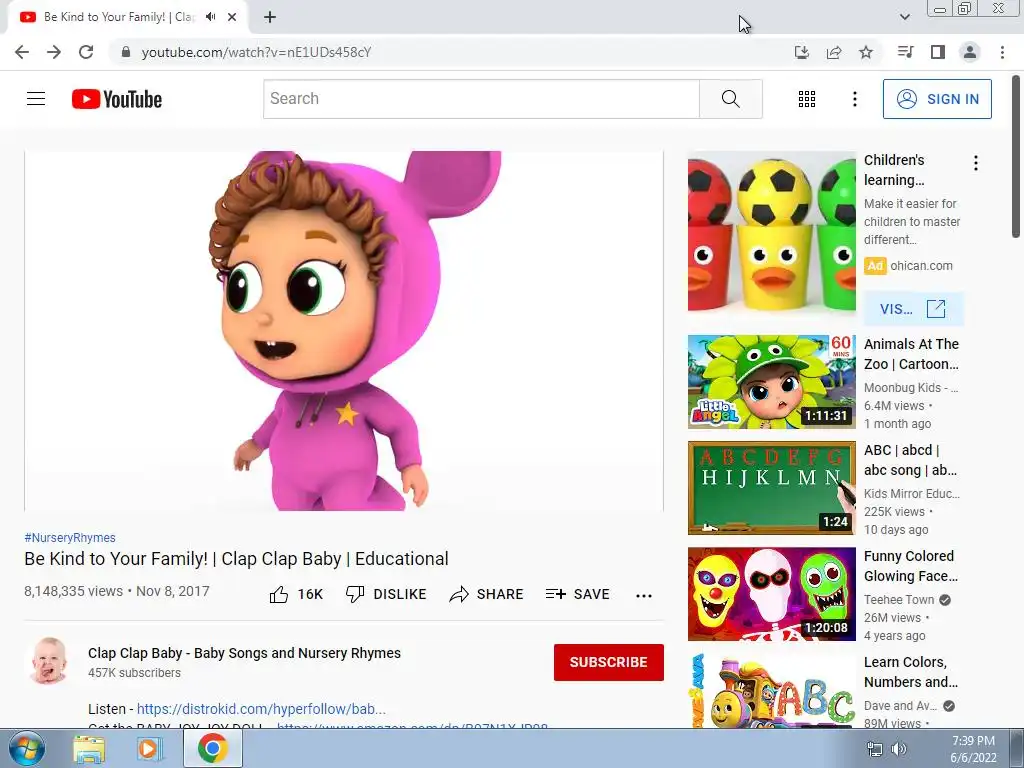Share this page from address bar
The height and width of the screenshot is (768, 1024).
[x=833, y=52]
